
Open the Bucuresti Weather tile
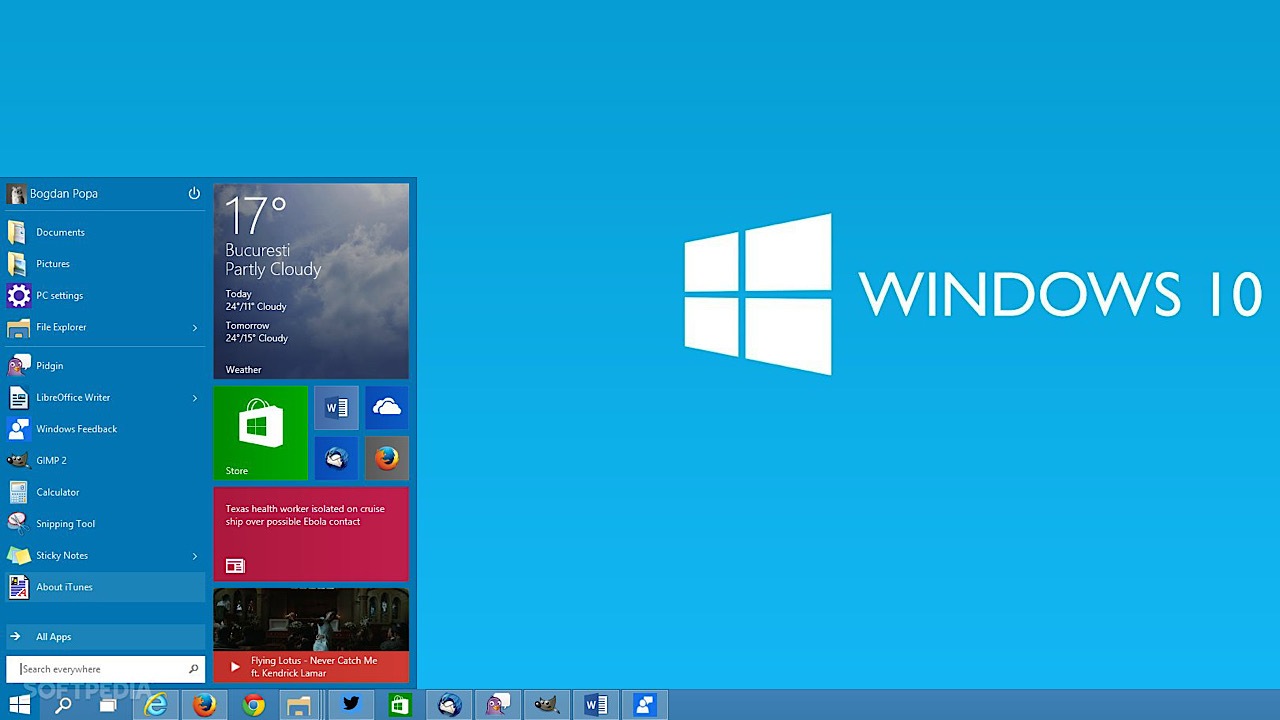[311, 281]
